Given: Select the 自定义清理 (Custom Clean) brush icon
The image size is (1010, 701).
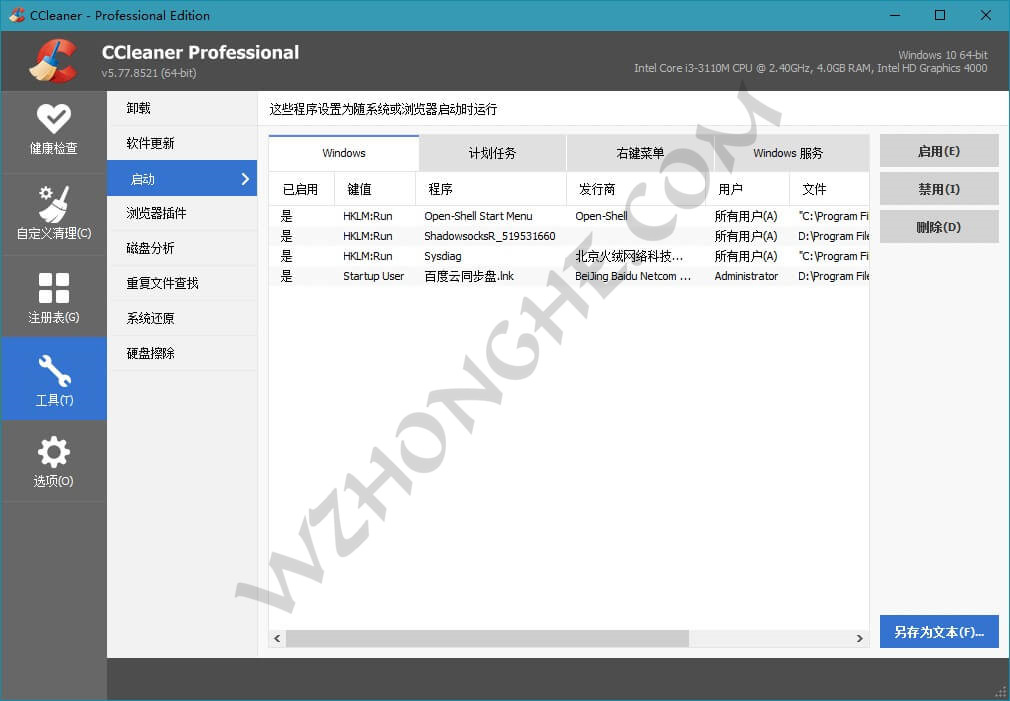Looking at the screenshot, I should (x=54, y=212).
